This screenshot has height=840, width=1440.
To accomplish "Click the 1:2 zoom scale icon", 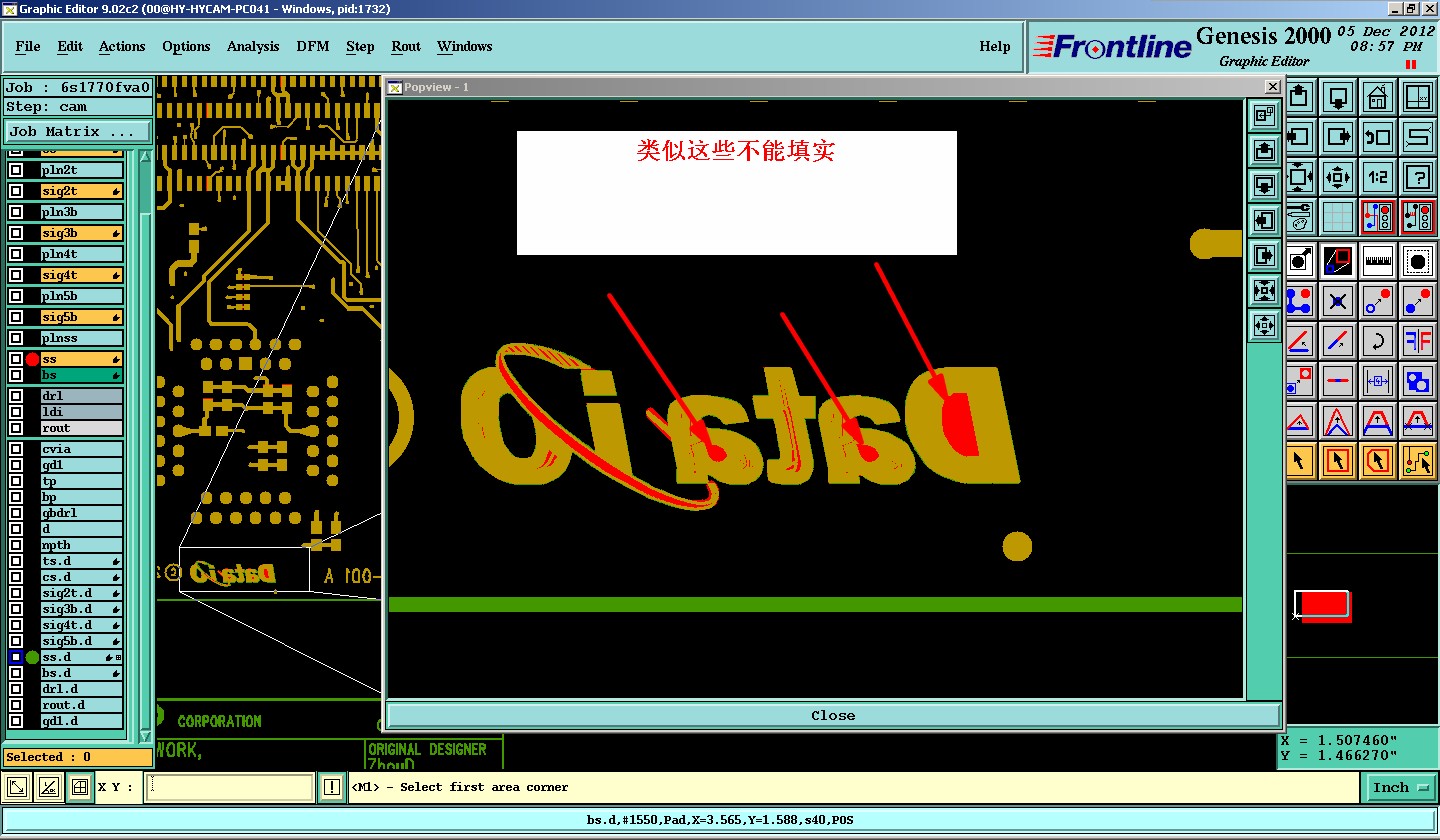I will pos(1377,177).
